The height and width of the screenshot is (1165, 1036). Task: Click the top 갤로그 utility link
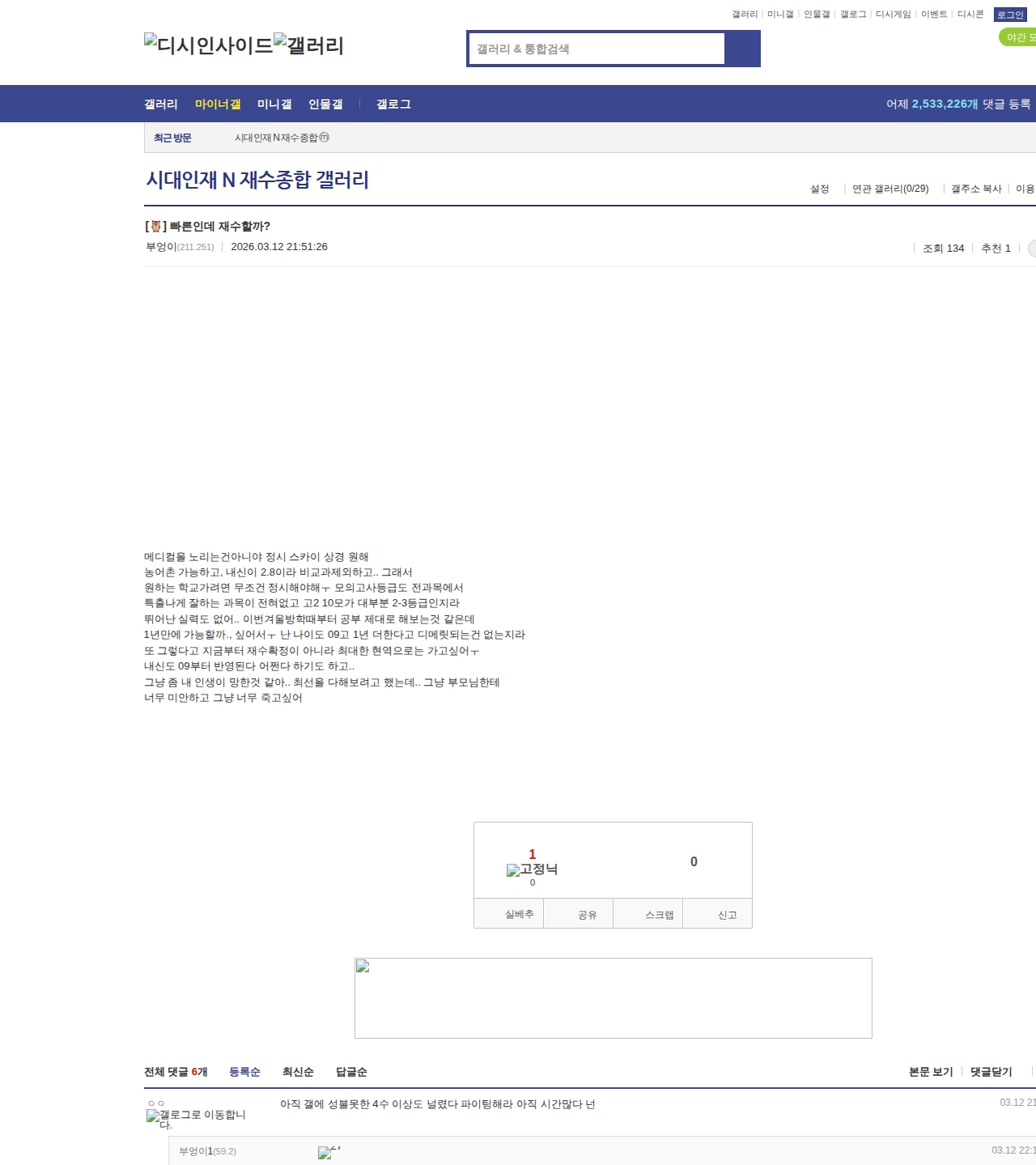(853, 15)
